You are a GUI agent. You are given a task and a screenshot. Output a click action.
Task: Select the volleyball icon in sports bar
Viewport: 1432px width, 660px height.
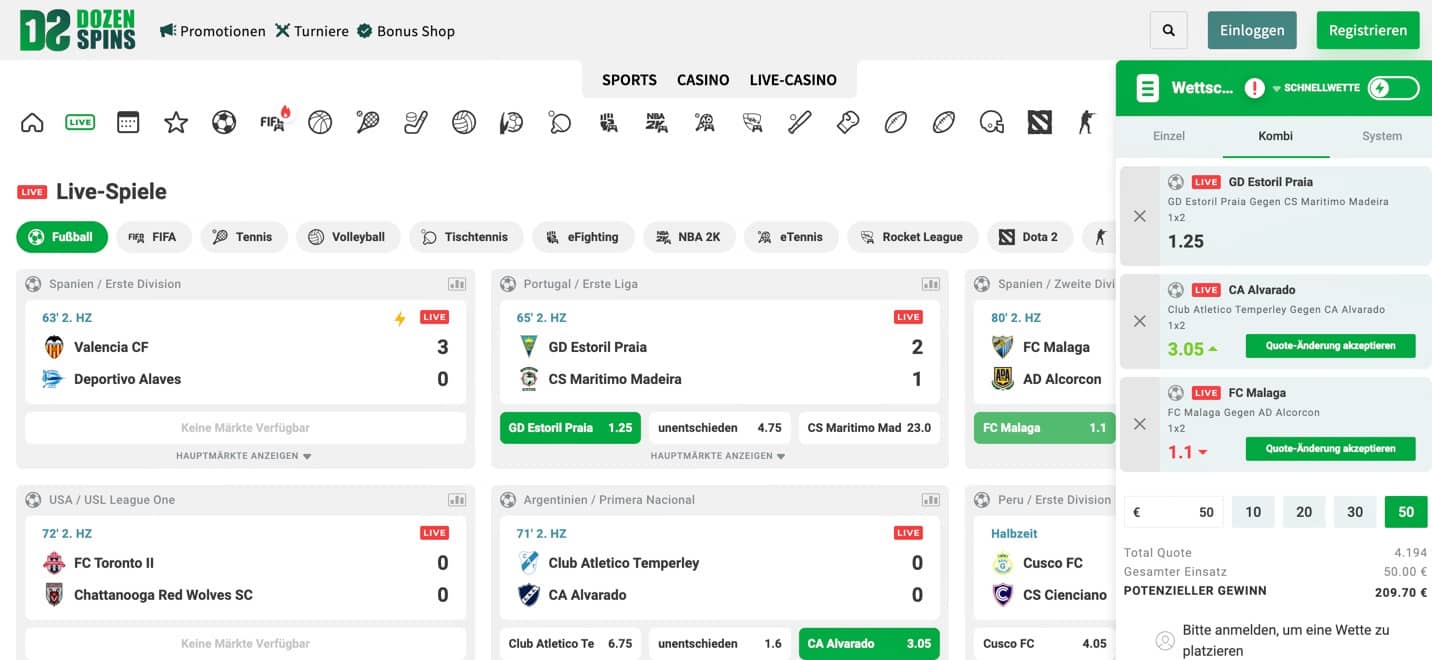click(464, 123)
